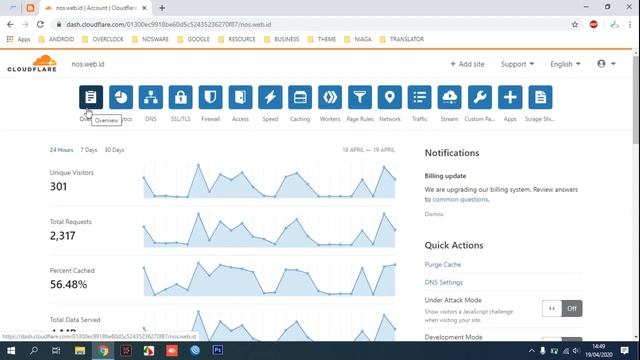
Task: Go back to the previous page
Action: pyautogui.click(x=10, y=24)
